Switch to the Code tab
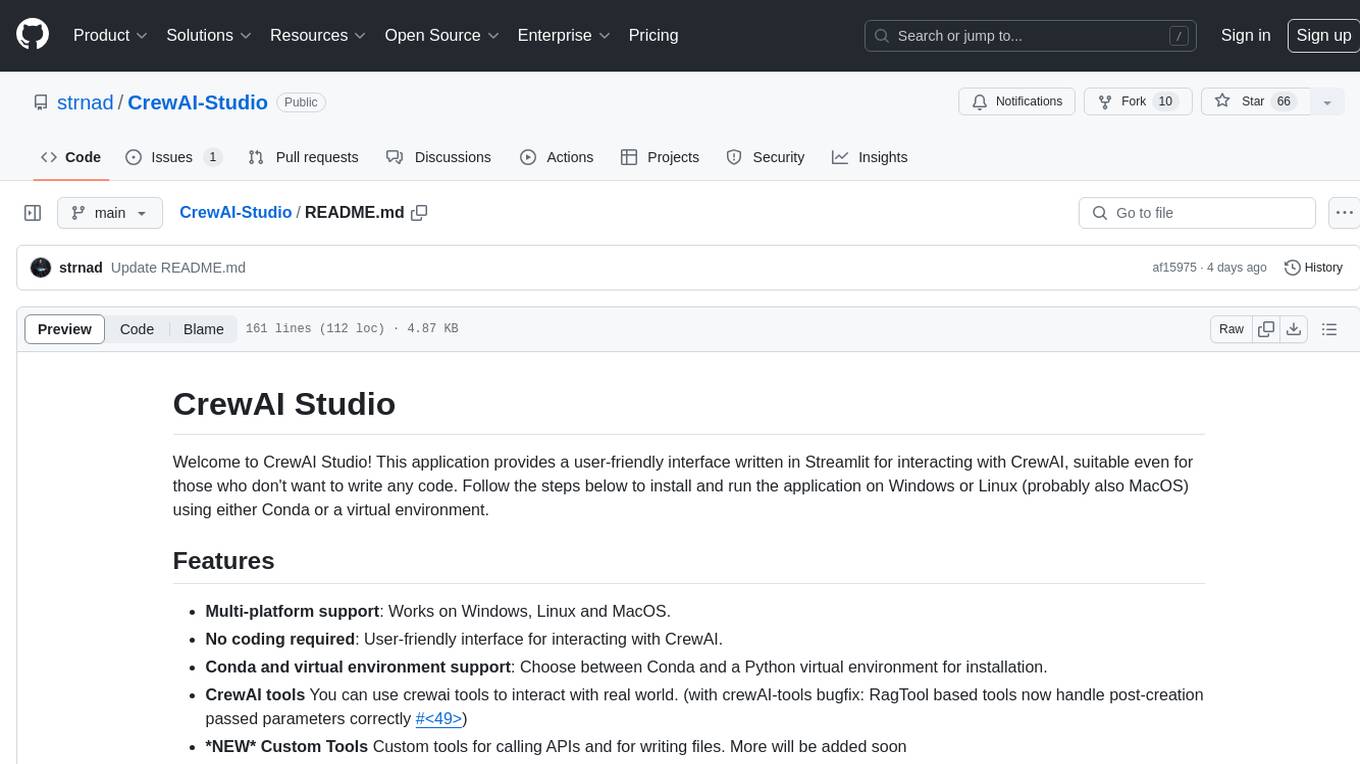 [71, 157]
